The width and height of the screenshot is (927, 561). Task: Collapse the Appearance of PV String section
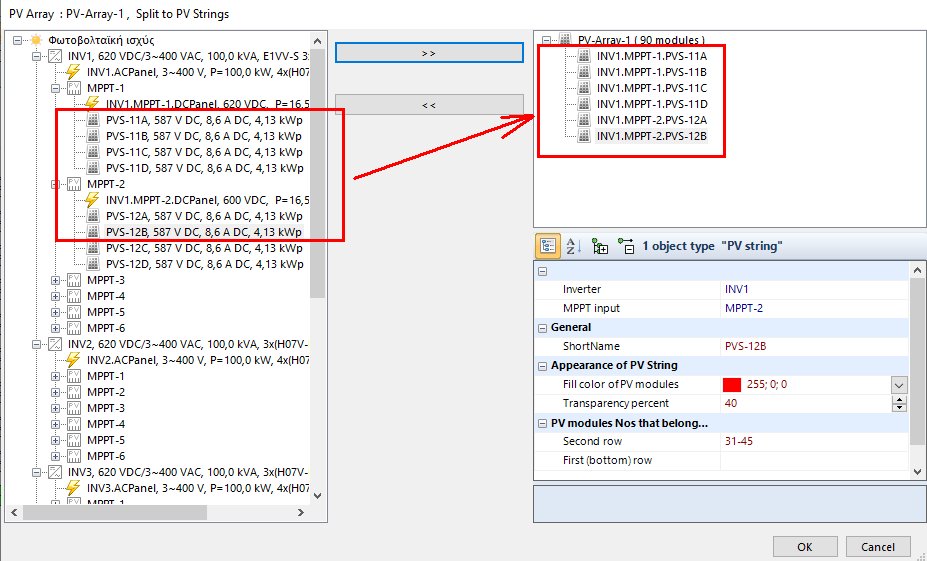click(x=543, y=365)
